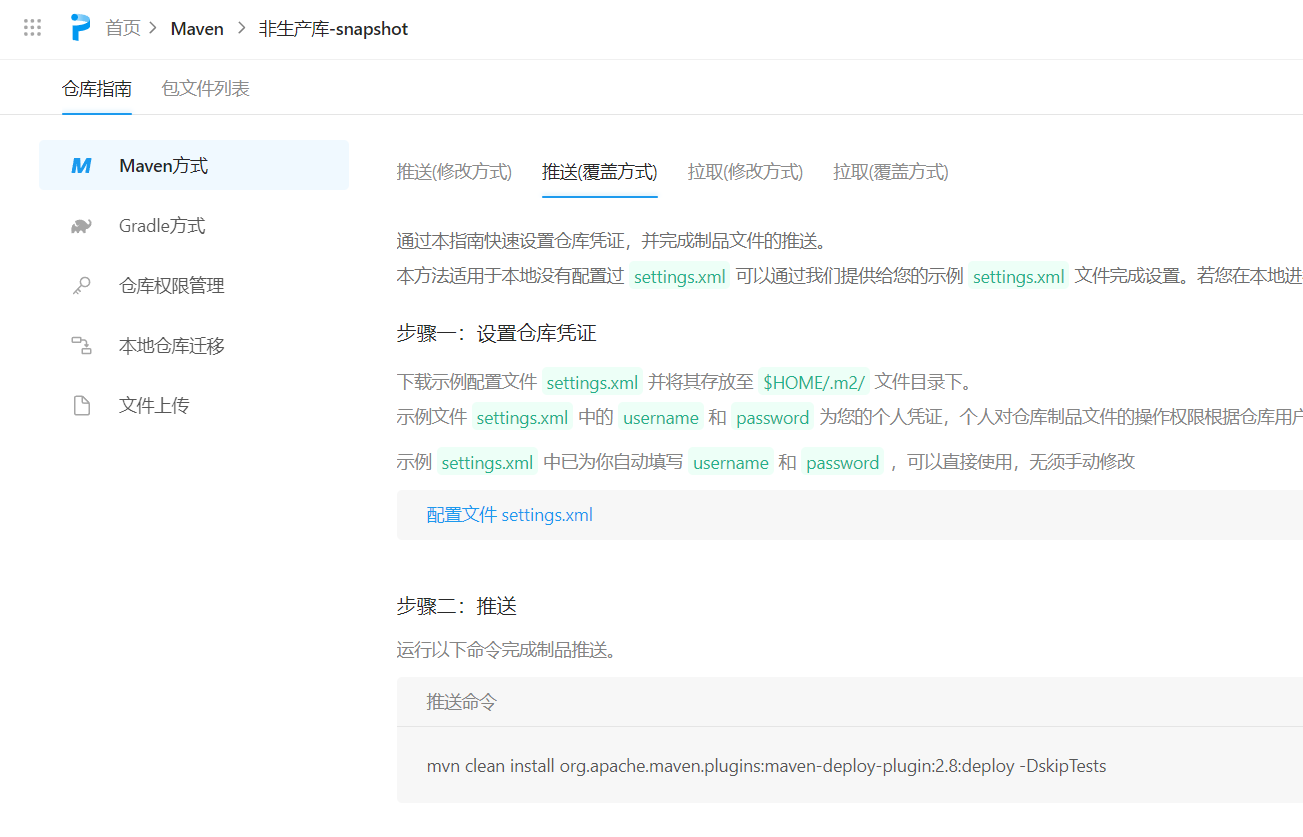Switch to the 仓库指南 tab

97,89
